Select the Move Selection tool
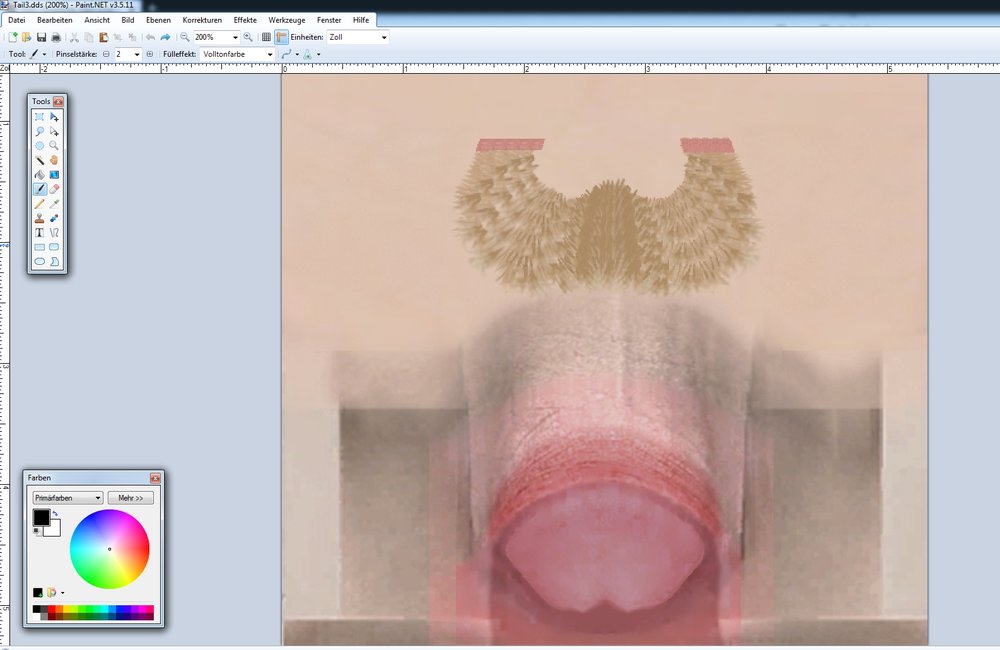Image resolution: width=1000 pixels, height=650 pixels. click(x=54, y=131)
